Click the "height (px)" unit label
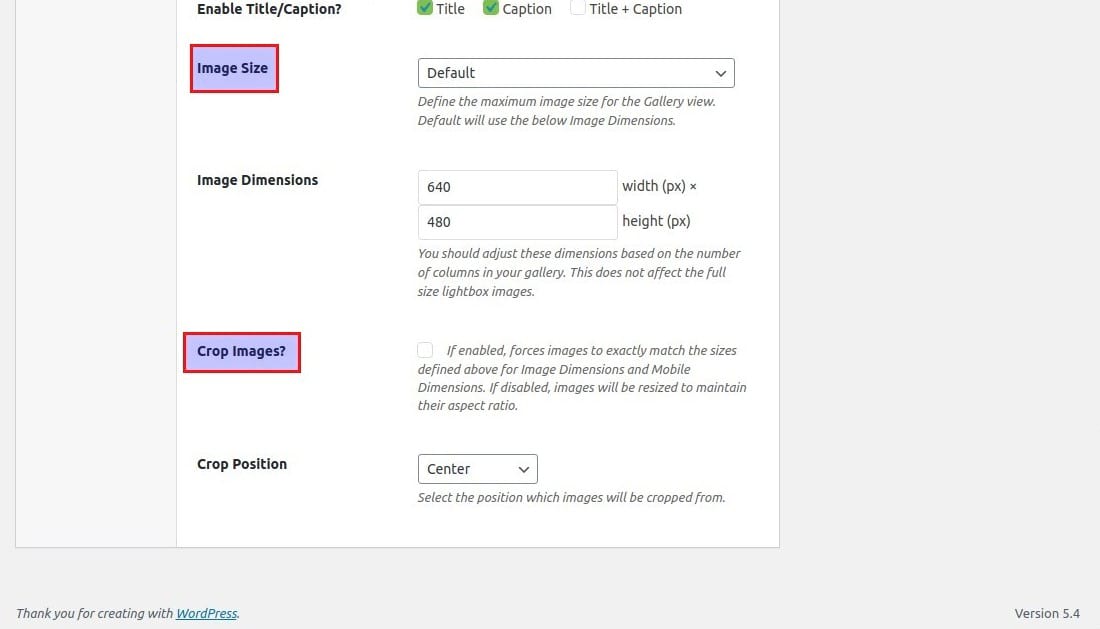 pyautogui.click(x=656, y=221)
